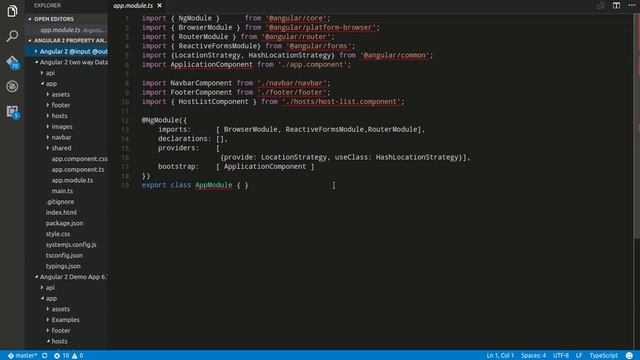Image resolution: width=640 pixels, height=360 pixels.
Task: Open app.module.ts in the file tree
Action: click(72, 180)
